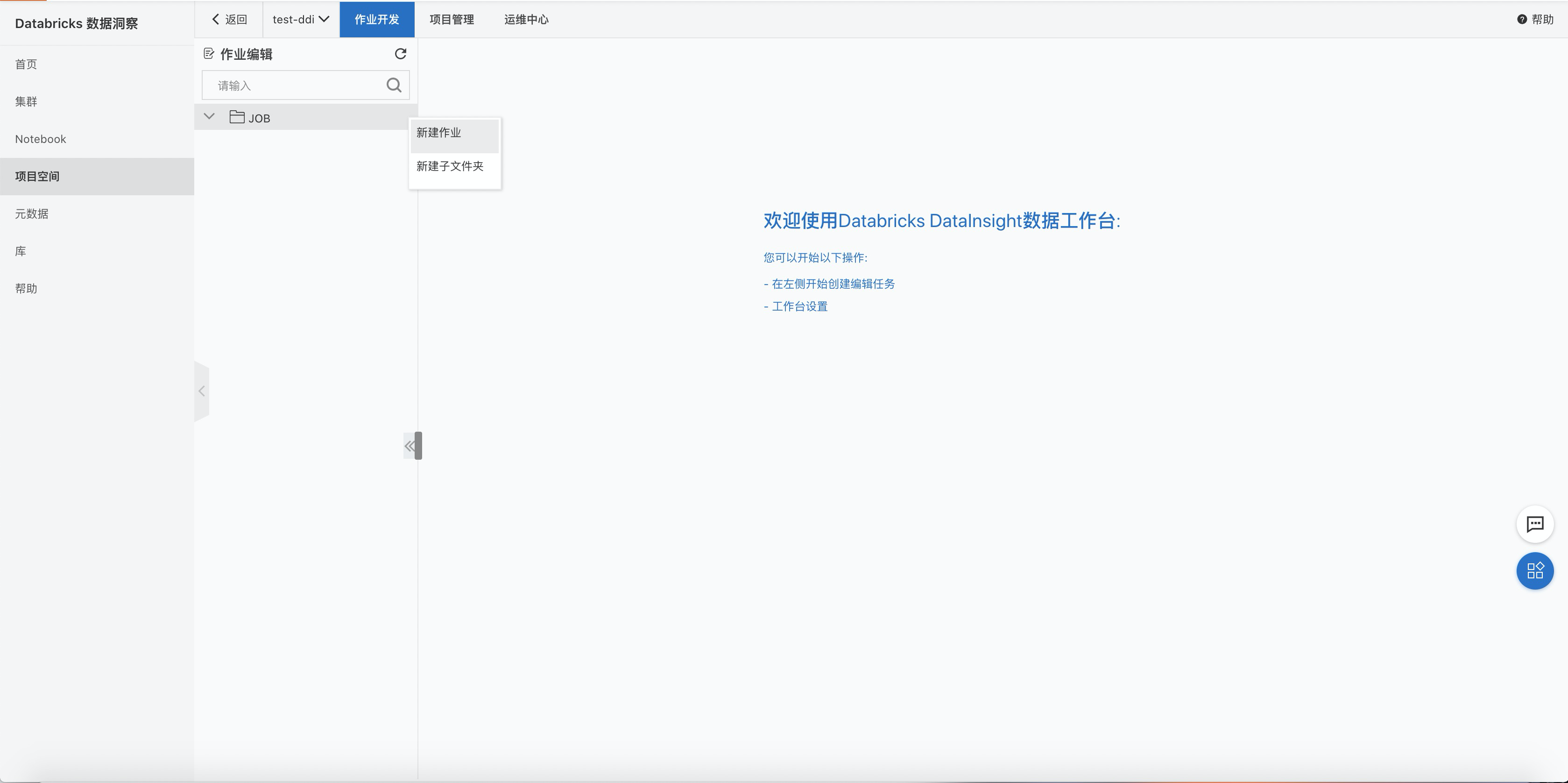Click the 请输入 search input field
Image resolution: width=1568 pixels, height=783 pixels.
tap(305, 85)
